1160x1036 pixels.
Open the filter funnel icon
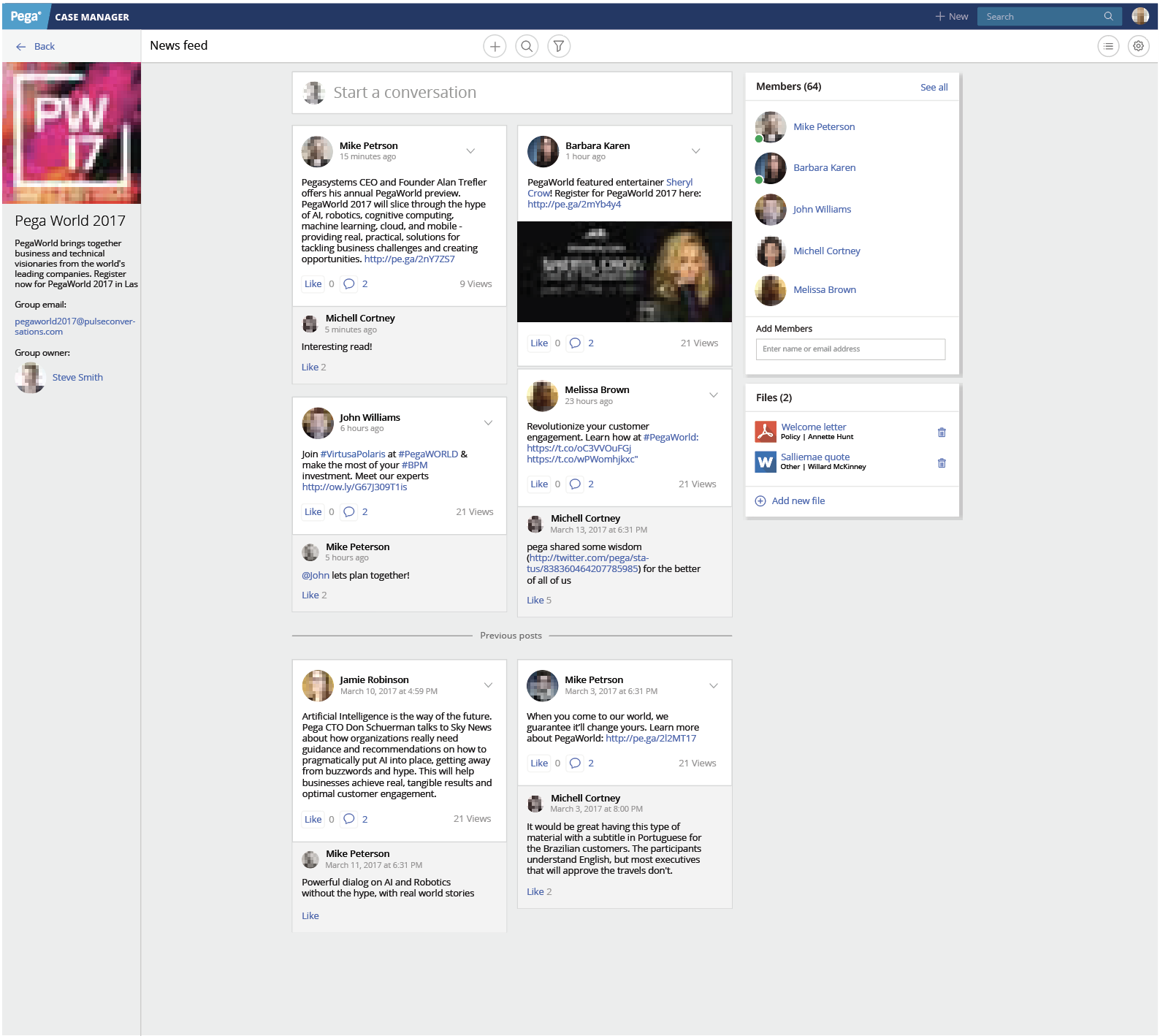coord(559,47)
